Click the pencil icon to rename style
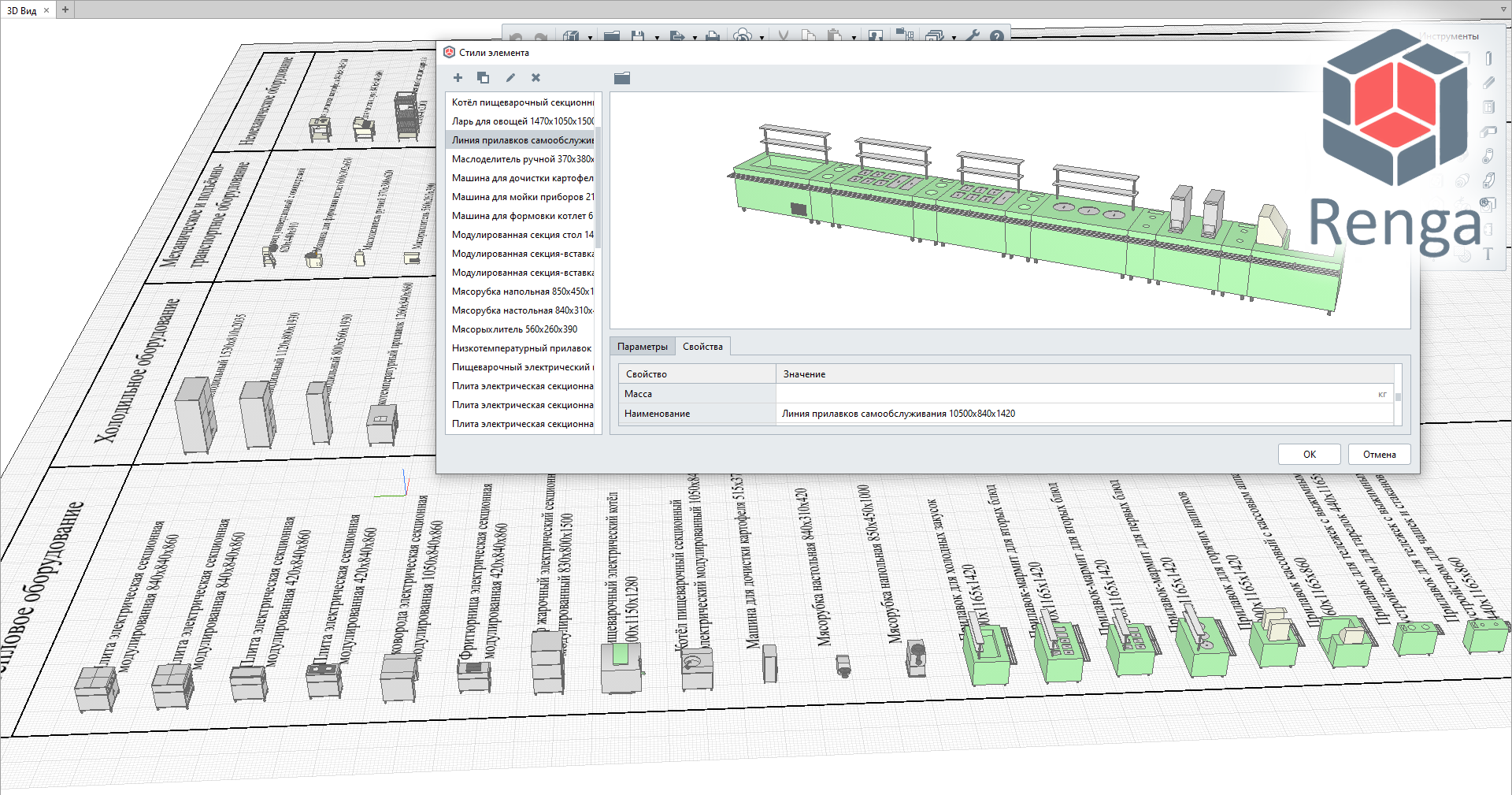Viewport: 1512px width, 795px height. (x=510, y=77)
